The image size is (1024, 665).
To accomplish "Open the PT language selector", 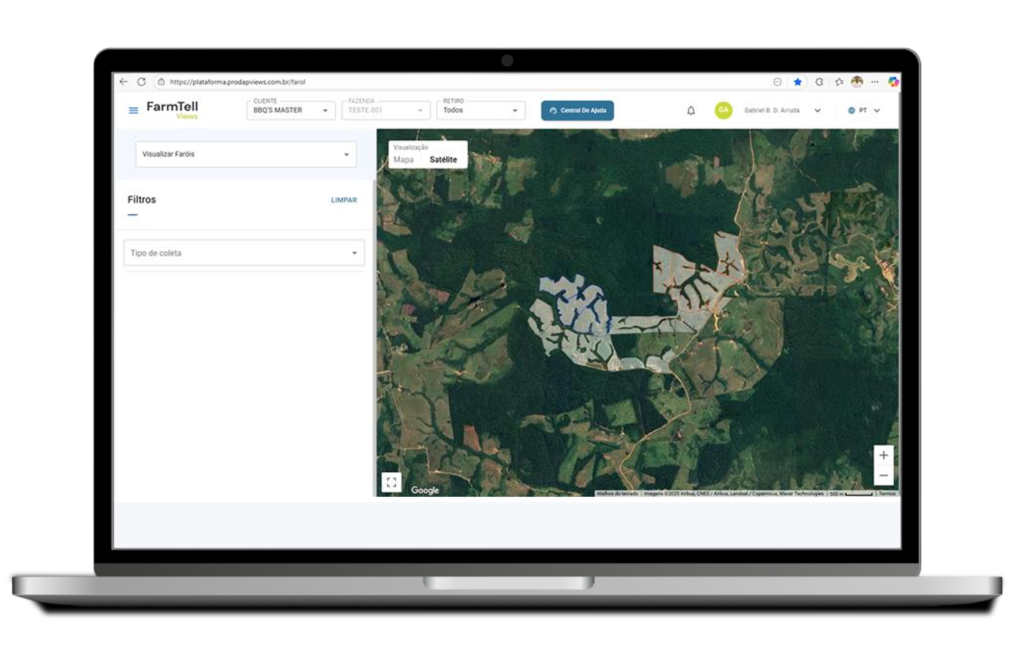I will 864,110.
